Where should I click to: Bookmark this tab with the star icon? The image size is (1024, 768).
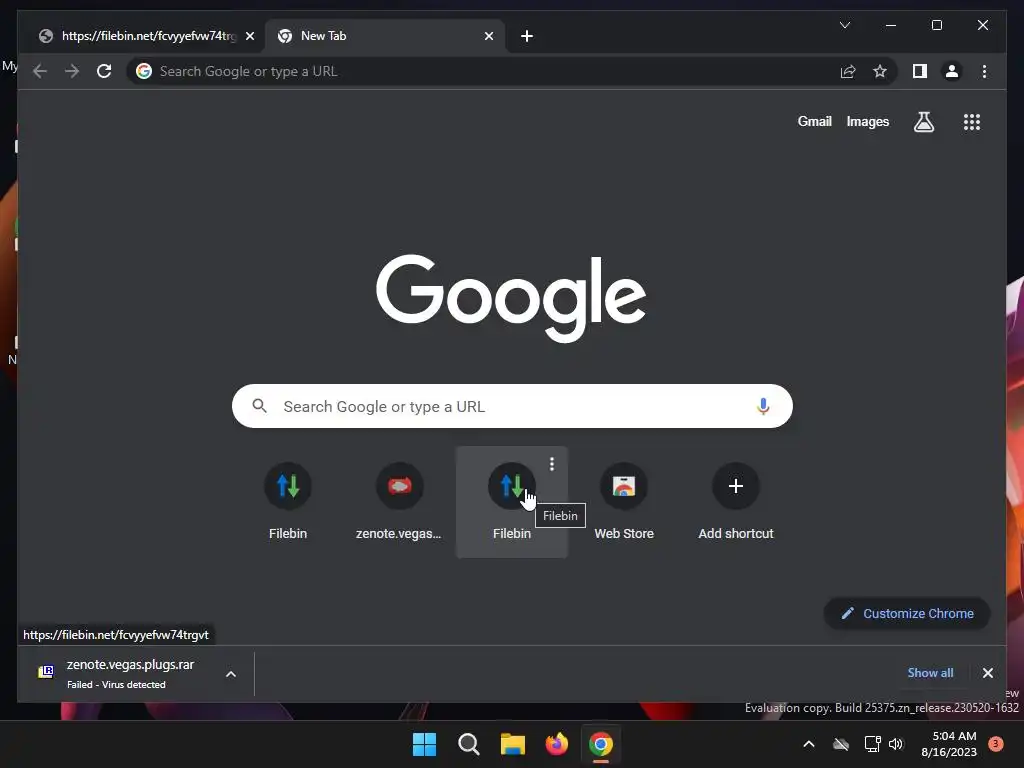pyautogui.click(x=880, y=71)
